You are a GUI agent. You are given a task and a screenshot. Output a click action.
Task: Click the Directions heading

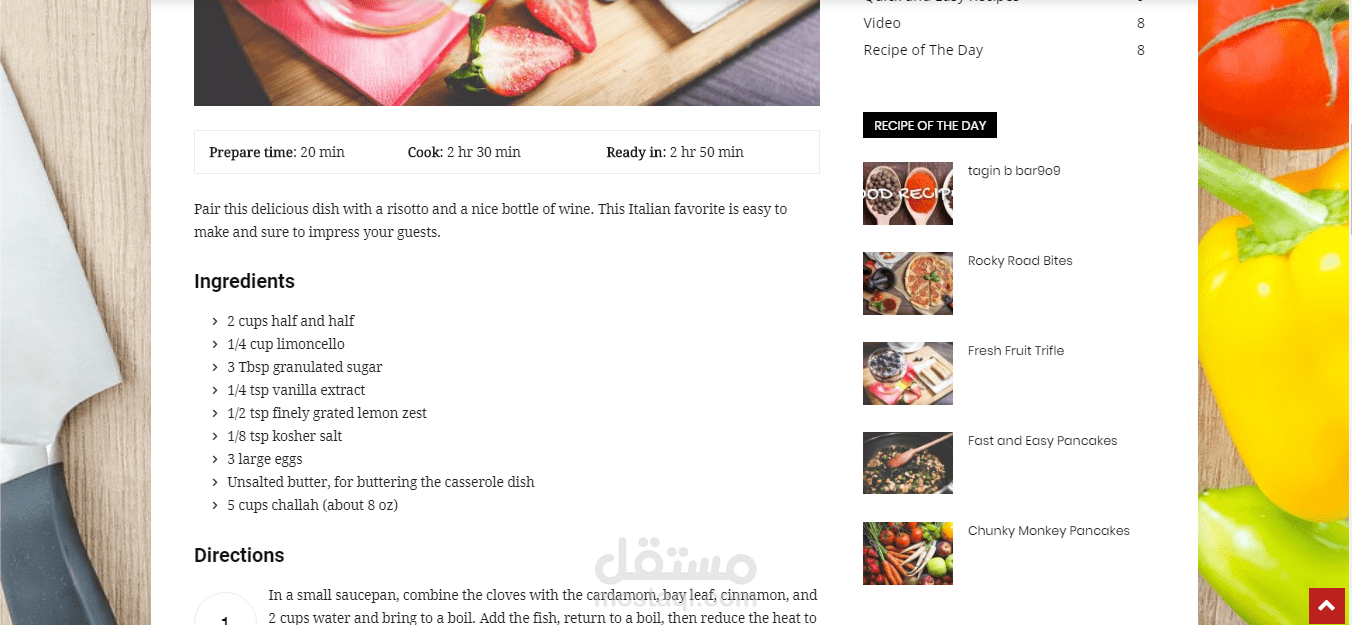(239, 555)
